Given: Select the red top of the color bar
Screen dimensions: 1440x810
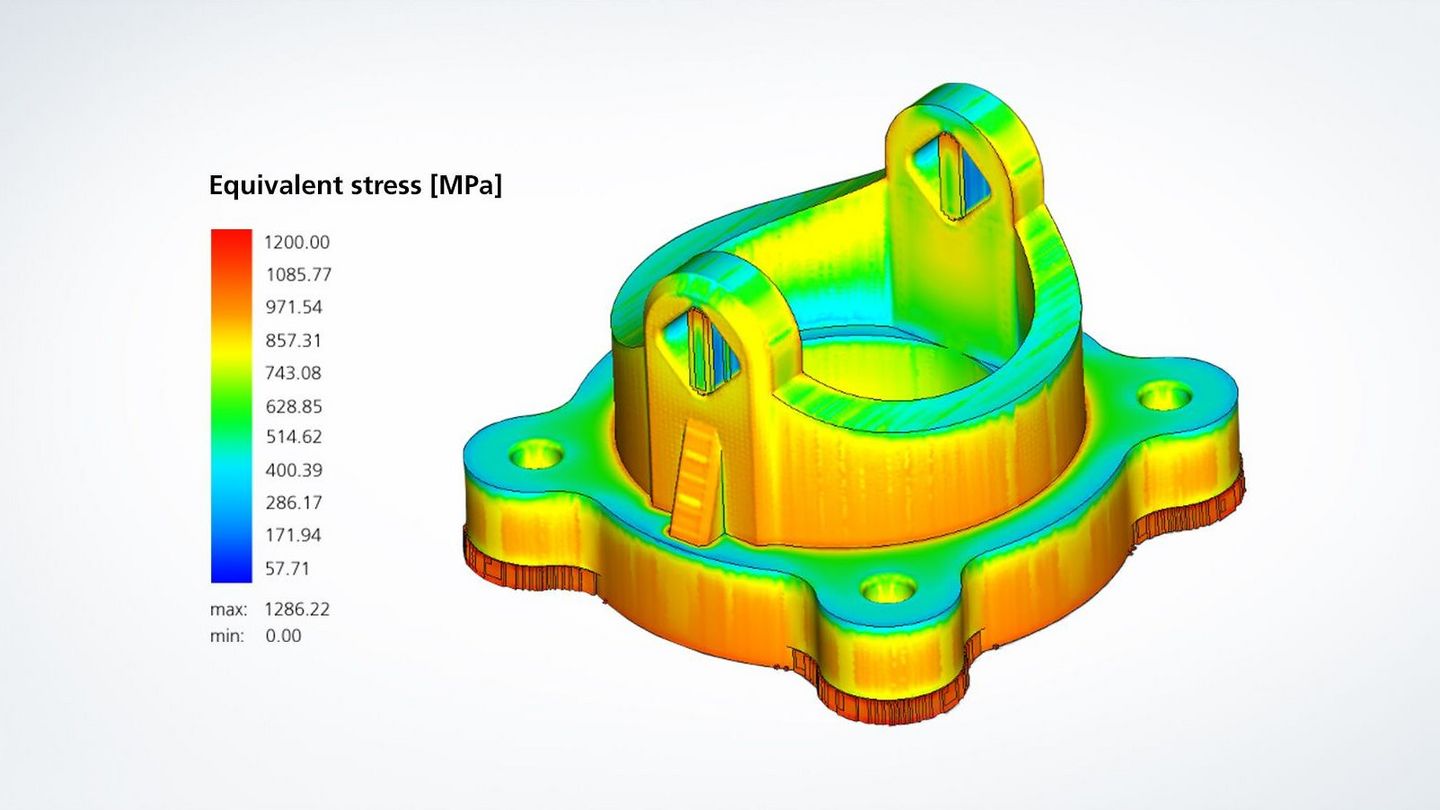Looking at the screenshot, I should (231, 243).
